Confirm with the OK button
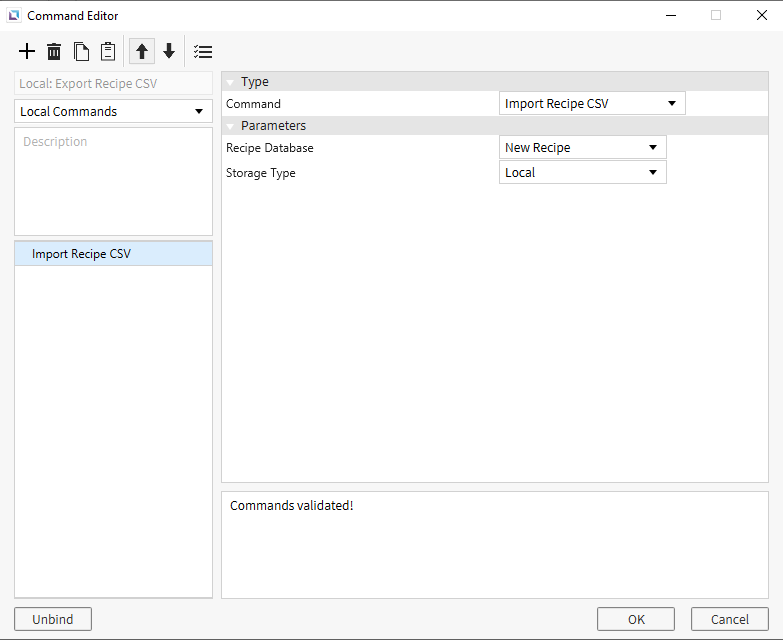783x640 pixels. pyautogui.click(x=636, y=619)
